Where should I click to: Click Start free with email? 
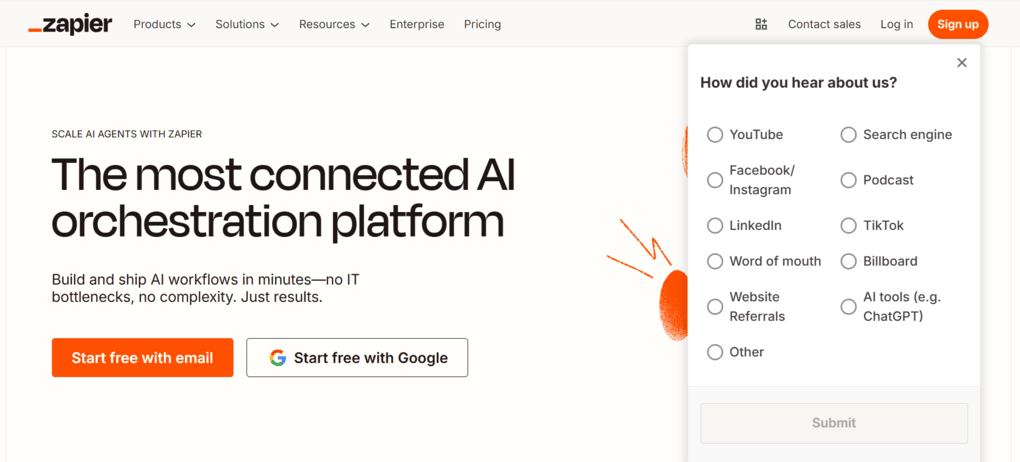142,358
